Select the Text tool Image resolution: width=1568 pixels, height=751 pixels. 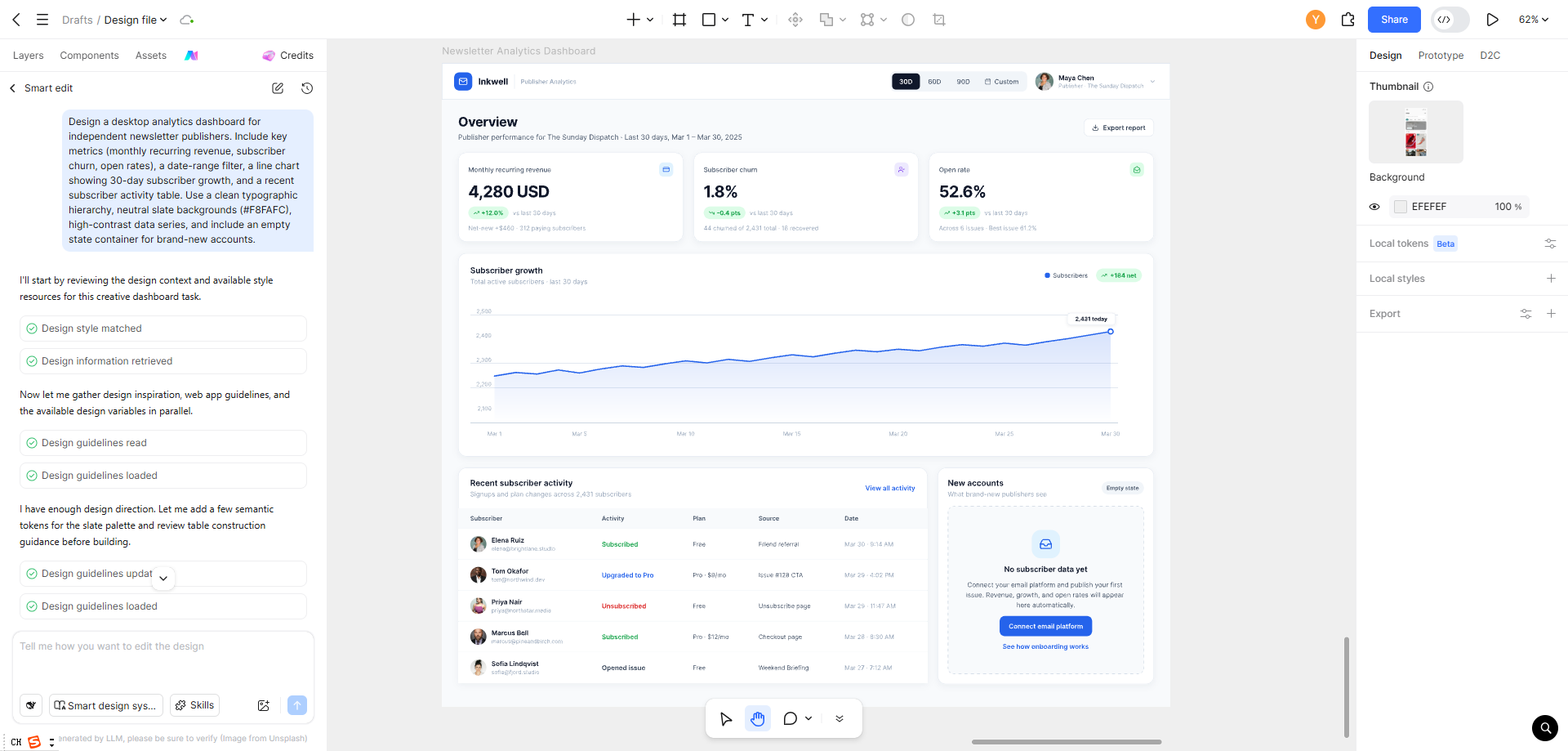coord(747,20)
